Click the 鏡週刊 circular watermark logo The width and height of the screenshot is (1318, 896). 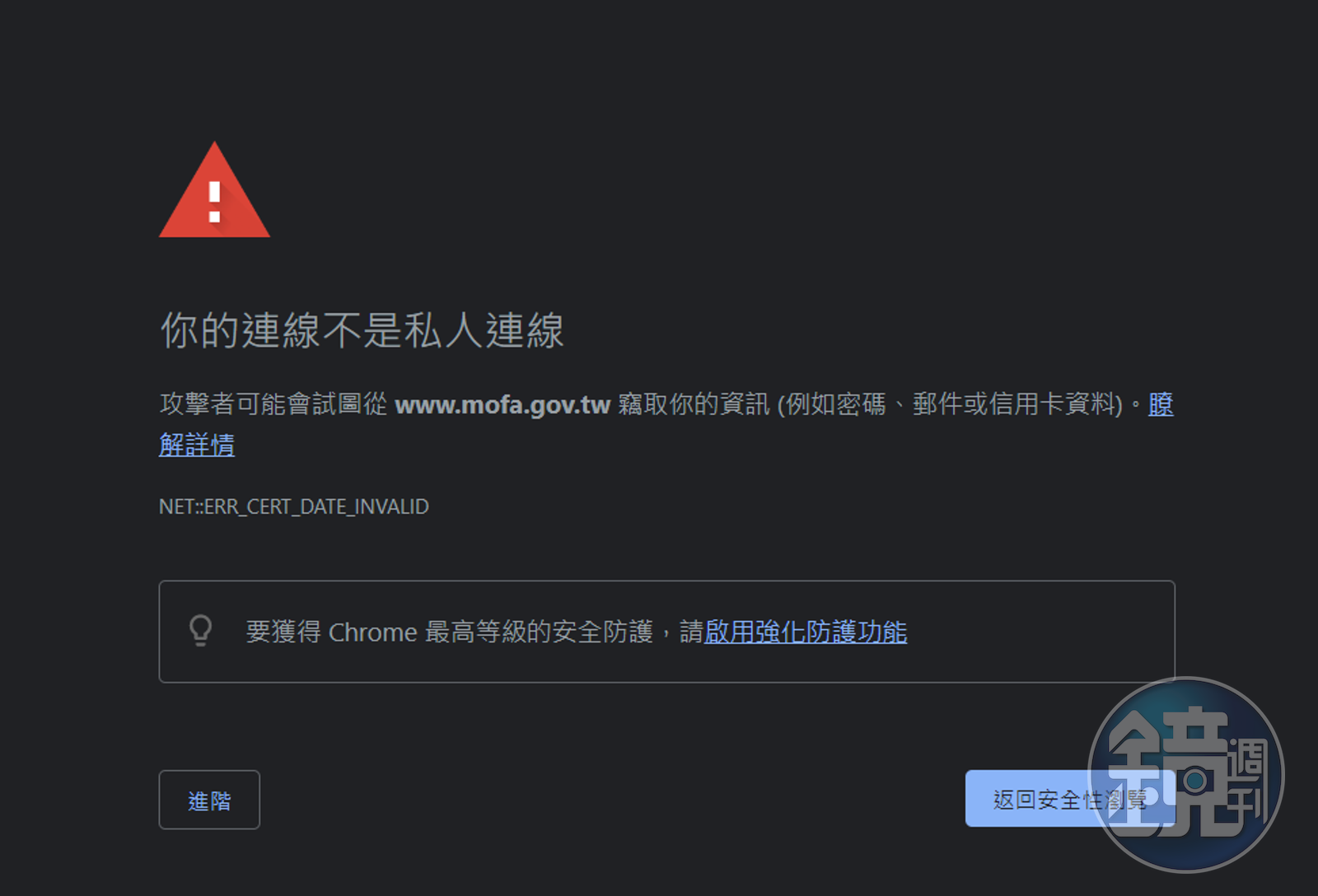[1186, 774]
